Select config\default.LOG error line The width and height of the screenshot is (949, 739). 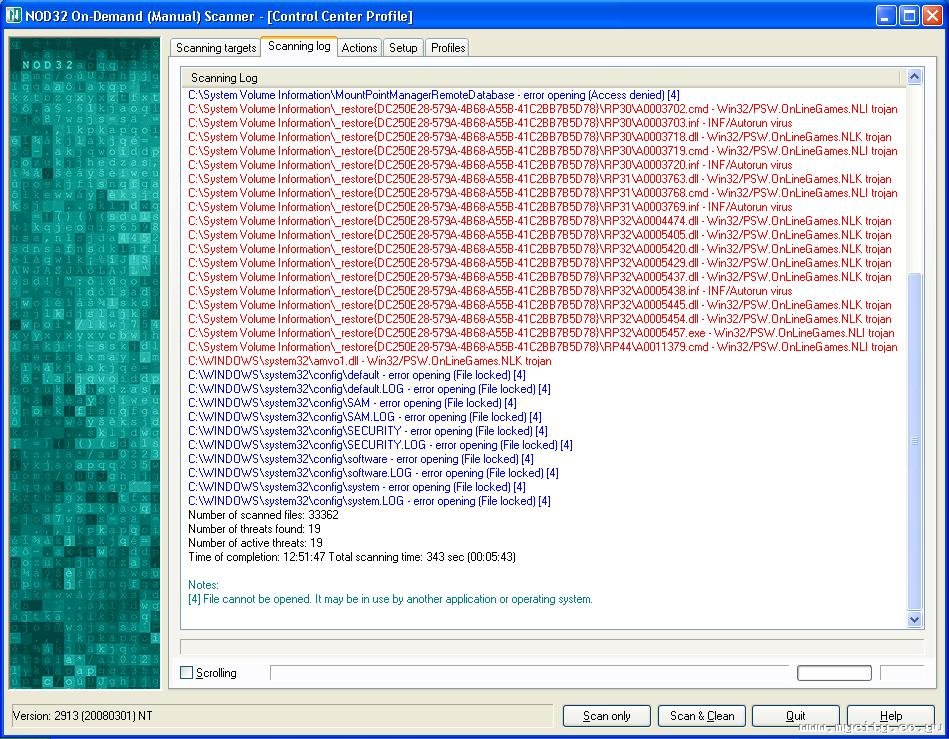369,389
